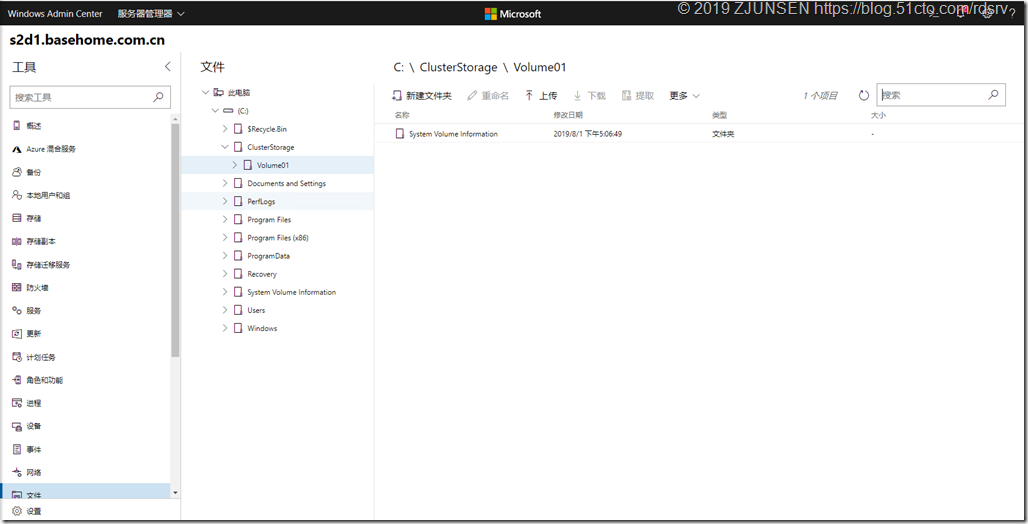Screen dimensions: 1028x524
Task: Select Recovery folder in tree
Action: (x=262, y=274)
